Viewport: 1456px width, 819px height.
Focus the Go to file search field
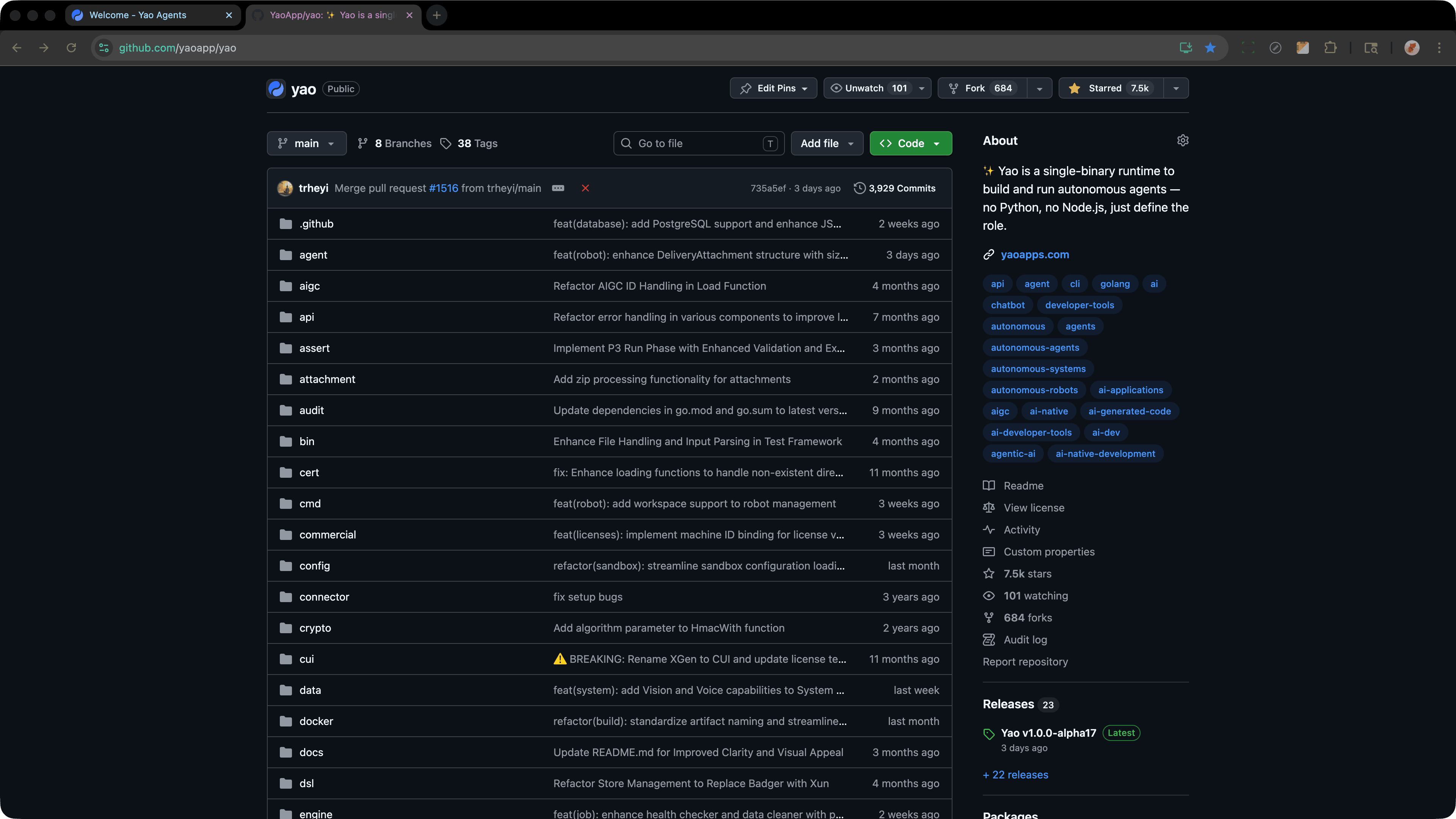[x=698, y=144]
